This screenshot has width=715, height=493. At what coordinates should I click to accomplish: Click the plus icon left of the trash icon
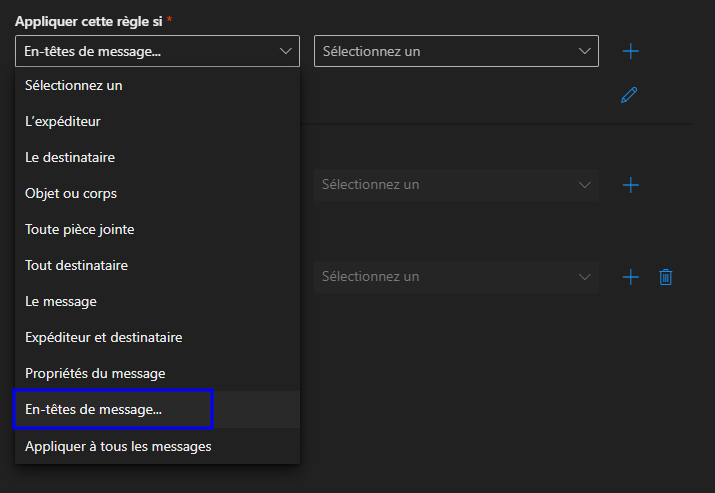(630, 277)
